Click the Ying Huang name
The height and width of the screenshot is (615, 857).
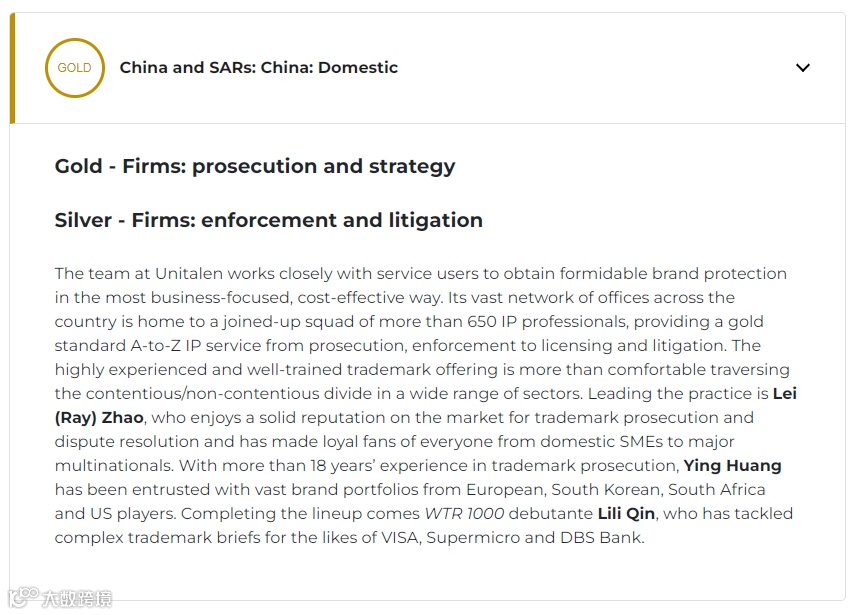(x=732, y=465)
